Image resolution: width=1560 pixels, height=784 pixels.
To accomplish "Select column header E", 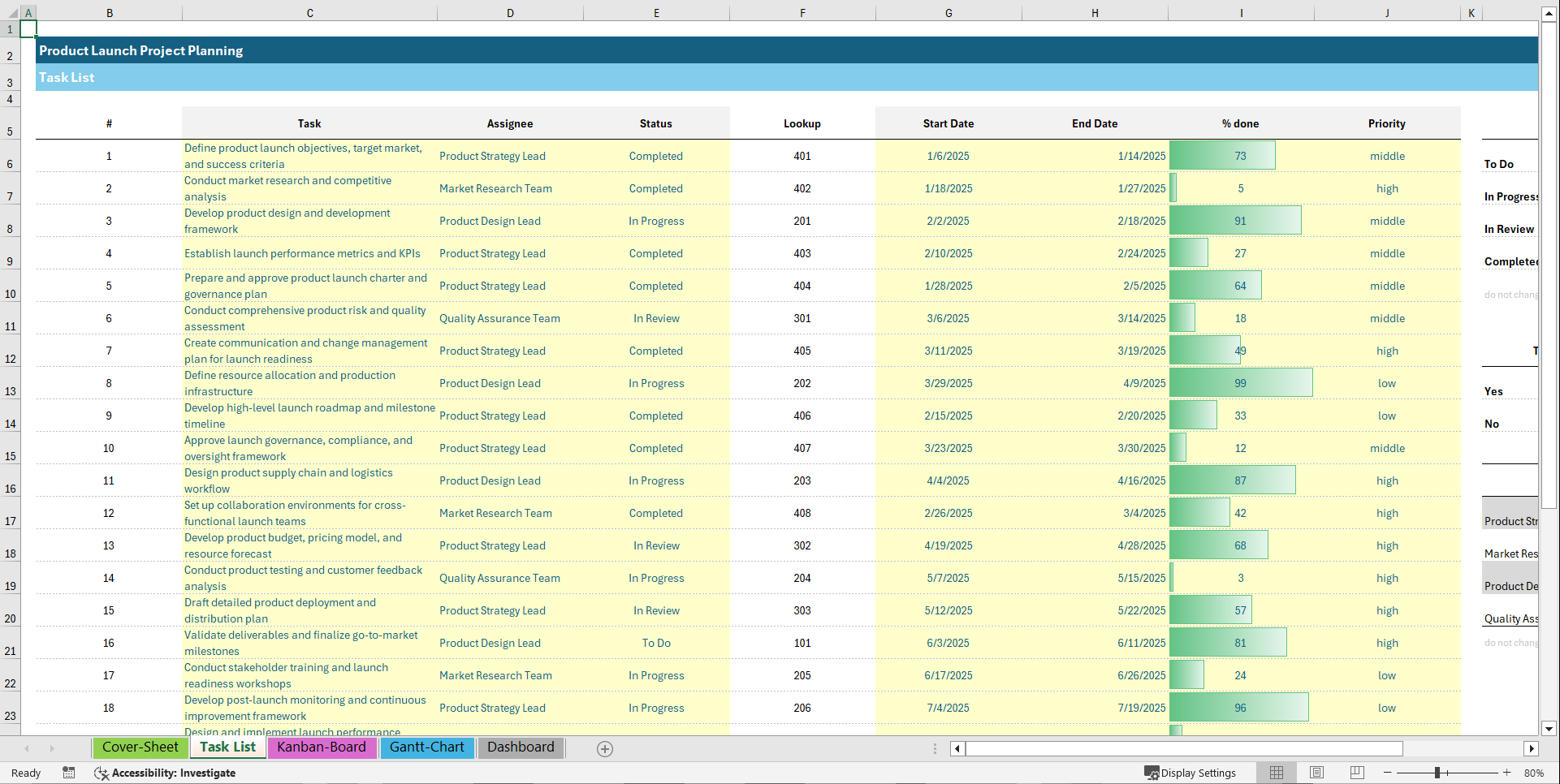I will pyautogui.click(x=656, y=12).
